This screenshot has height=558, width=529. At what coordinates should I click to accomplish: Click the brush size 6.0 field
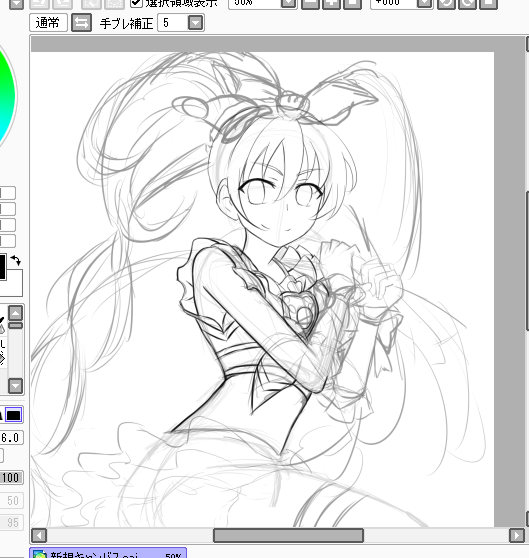pyautogui.click(x=11, y=437)
